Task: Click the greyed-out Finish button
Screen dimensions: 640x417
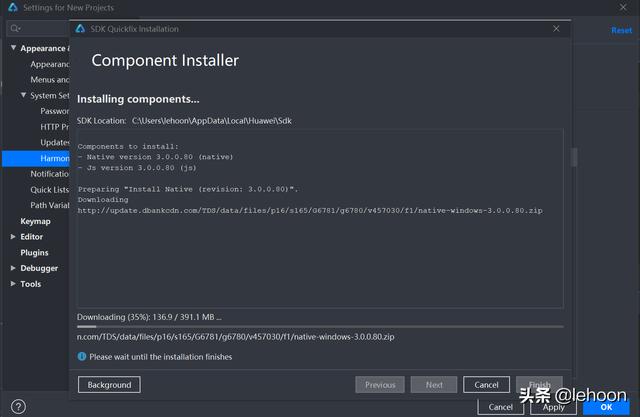Action: (x=539, y=384)
